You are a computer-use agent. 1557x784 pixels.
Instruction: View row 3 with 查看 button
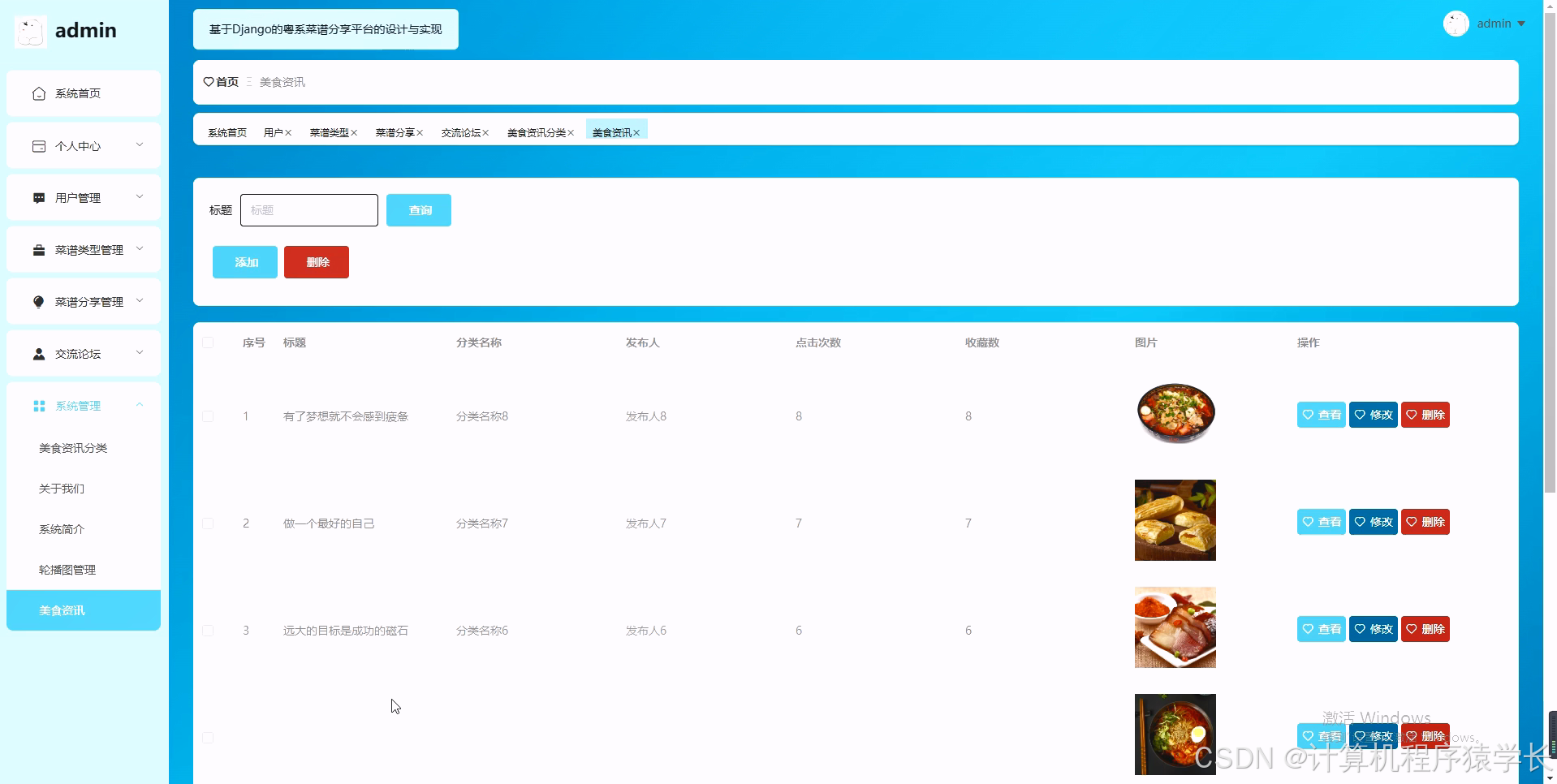[1321, 629]
